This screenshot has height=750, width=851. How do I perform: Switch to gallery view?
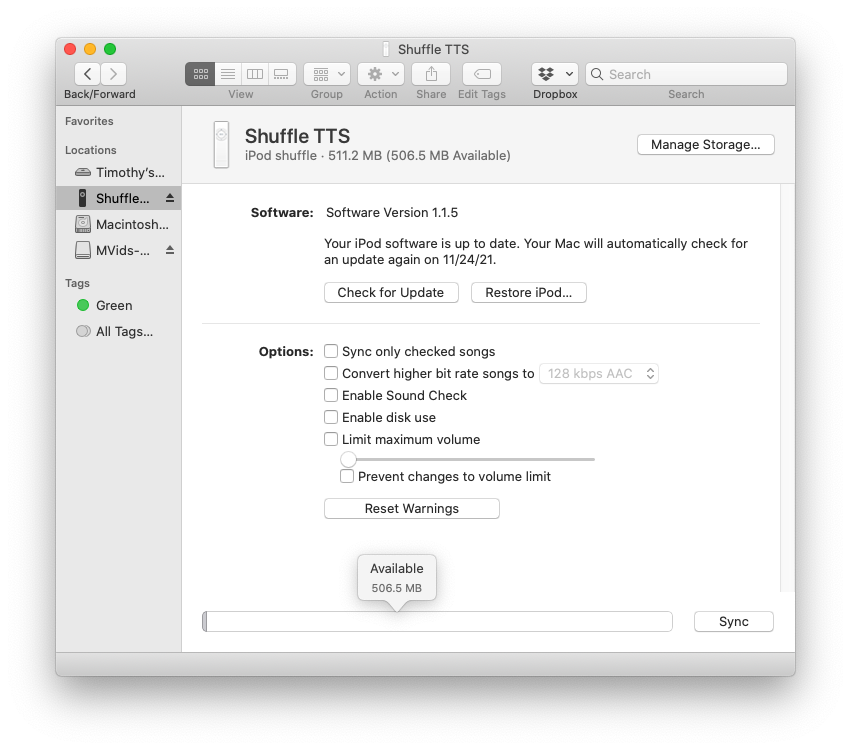pyautogui.click(x=282, y=74)
